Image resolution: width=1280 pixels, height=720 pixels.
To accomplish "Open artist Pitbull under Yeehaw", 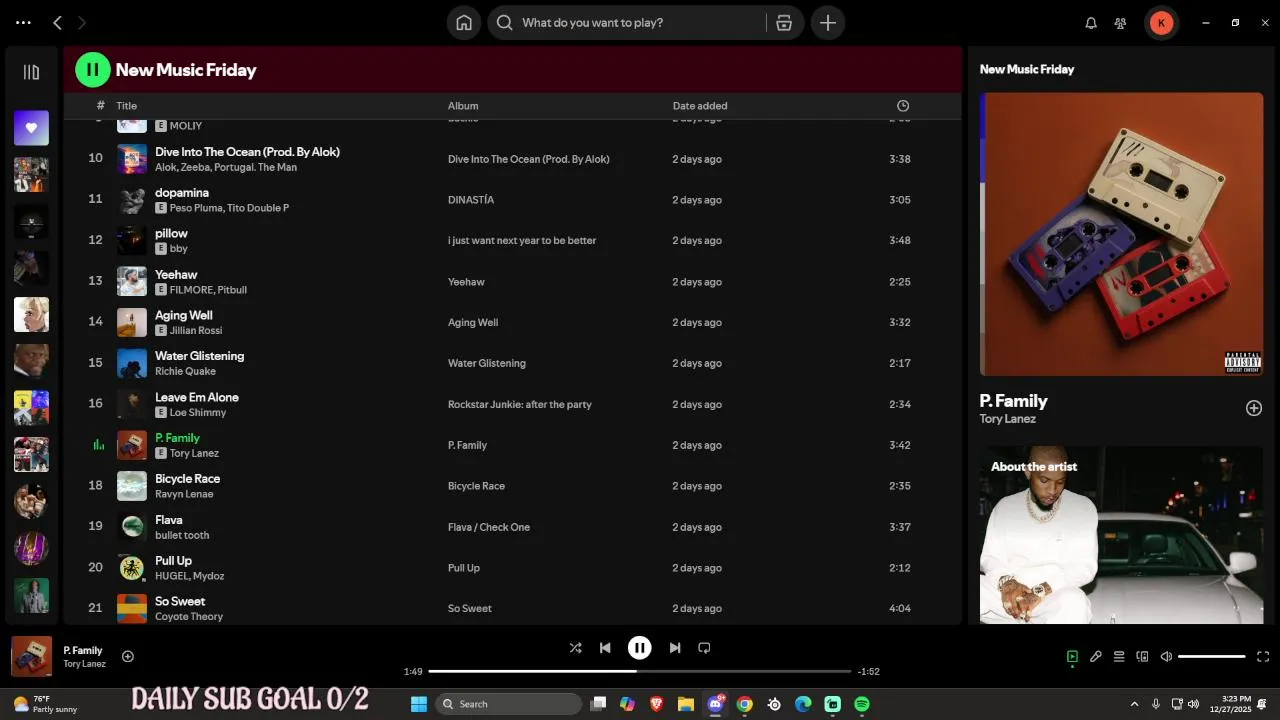I will 232,290.
